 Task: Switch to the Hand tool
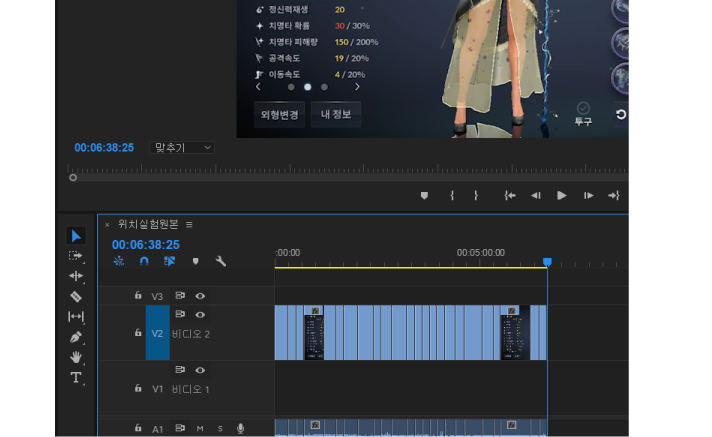click(x=76, y=357)
